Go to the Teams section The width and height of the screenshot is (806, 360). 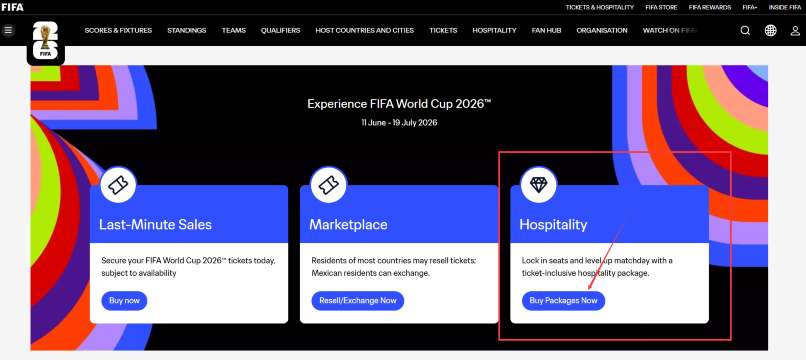pos(234,30)
